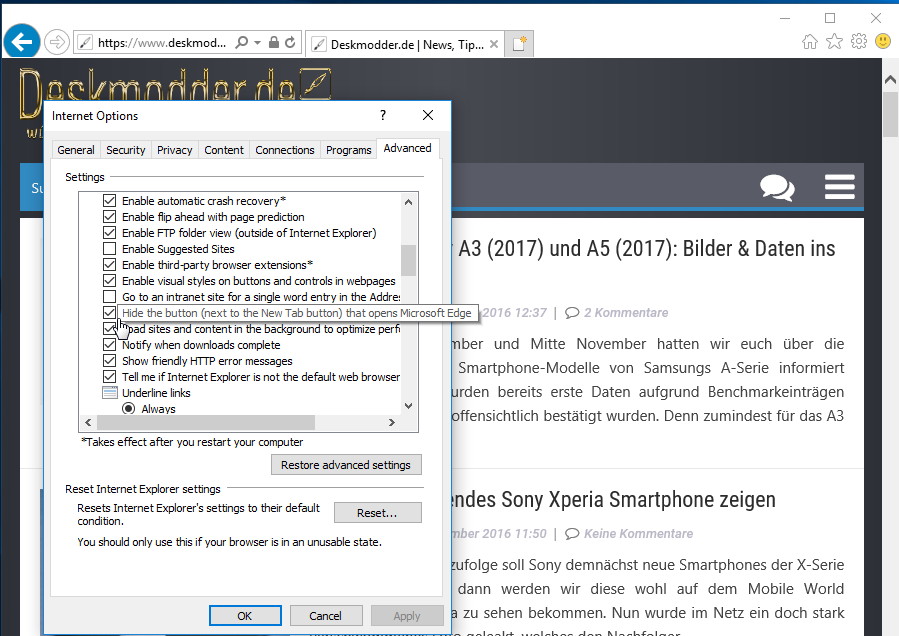
Task: Confirm with the OK button
Action: (245, 615)
